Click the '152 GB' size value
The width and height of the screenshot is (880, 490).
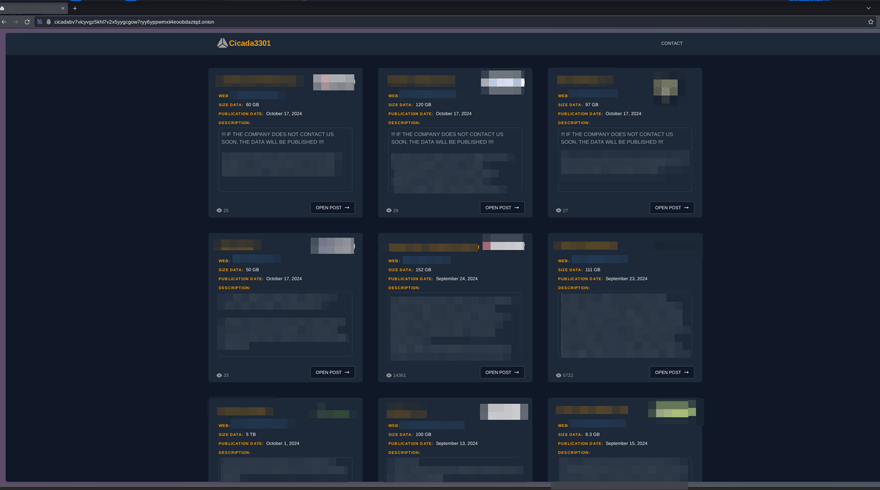[423, 270]
